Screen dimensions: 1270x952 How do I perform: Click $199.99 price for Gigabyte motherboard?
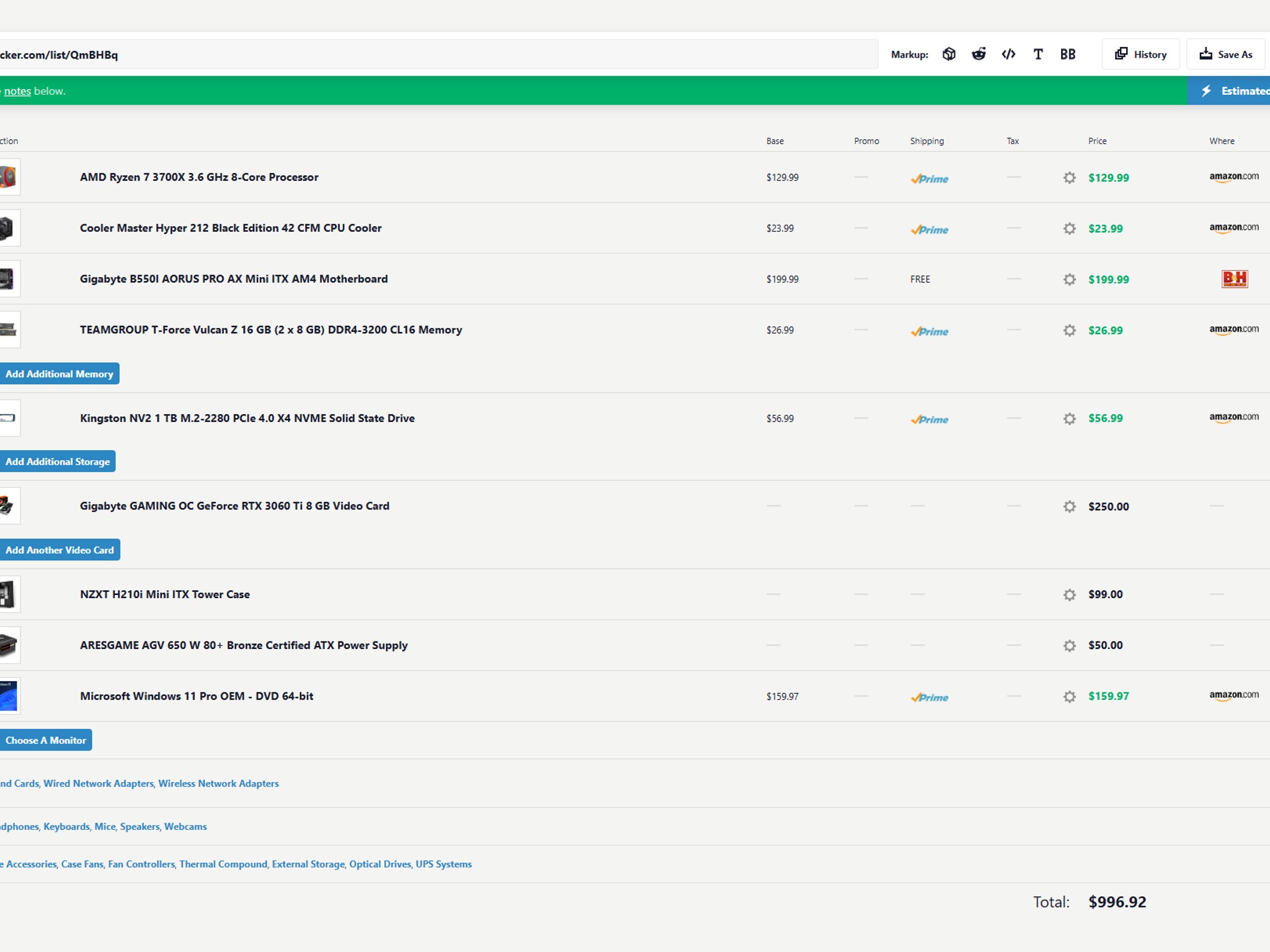pos(1109,280)
